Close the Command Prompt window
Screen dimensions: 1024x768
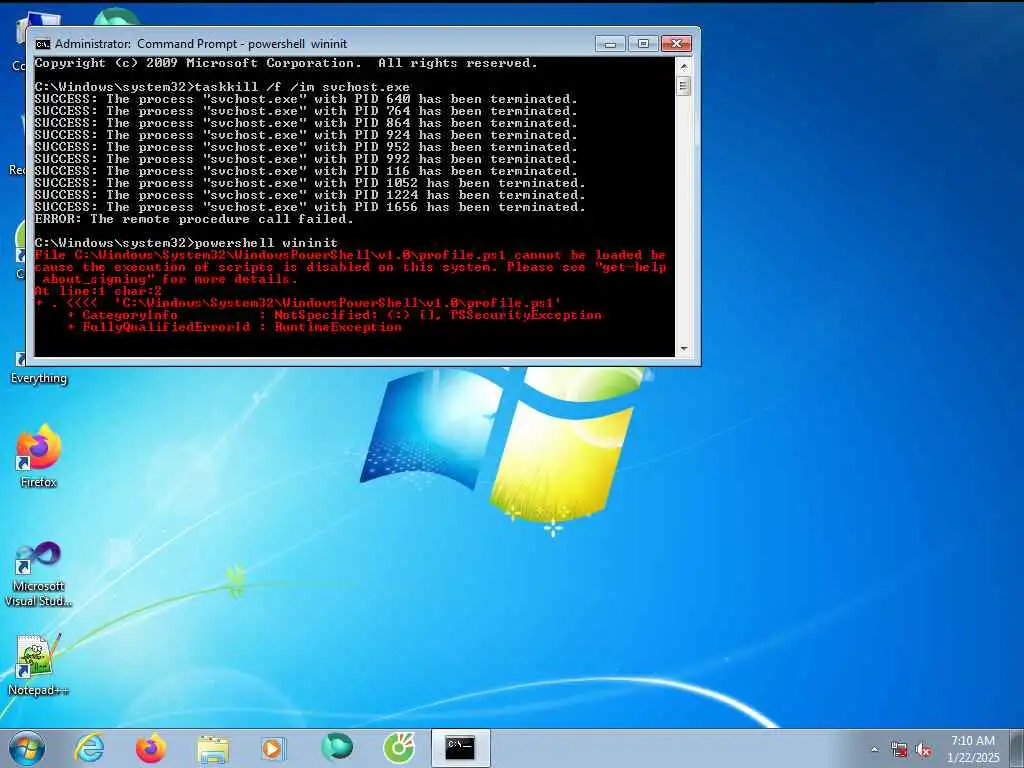click(676, 44)
